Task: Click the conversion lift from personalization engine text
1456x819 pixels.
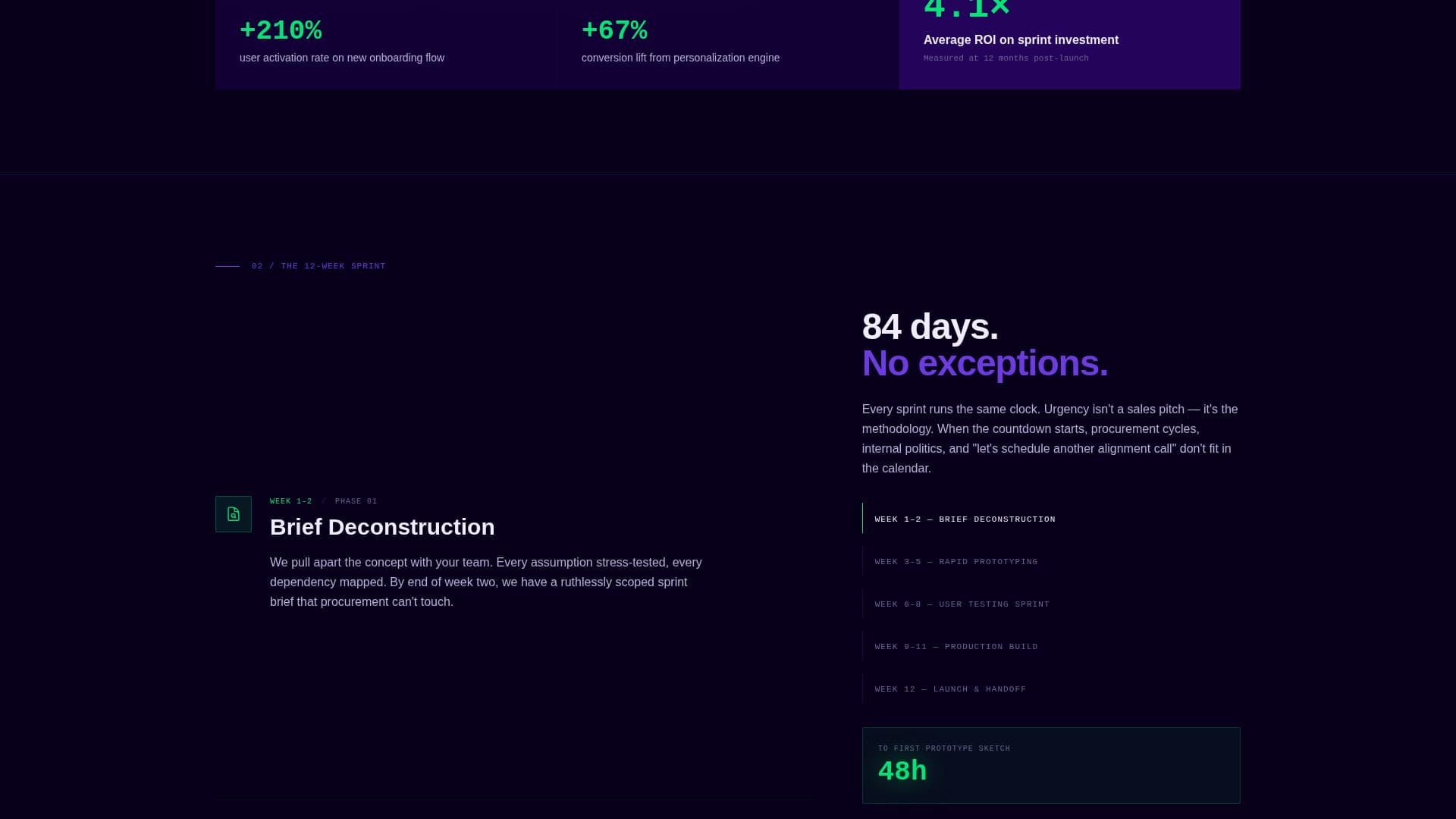Action: (680, 58)
